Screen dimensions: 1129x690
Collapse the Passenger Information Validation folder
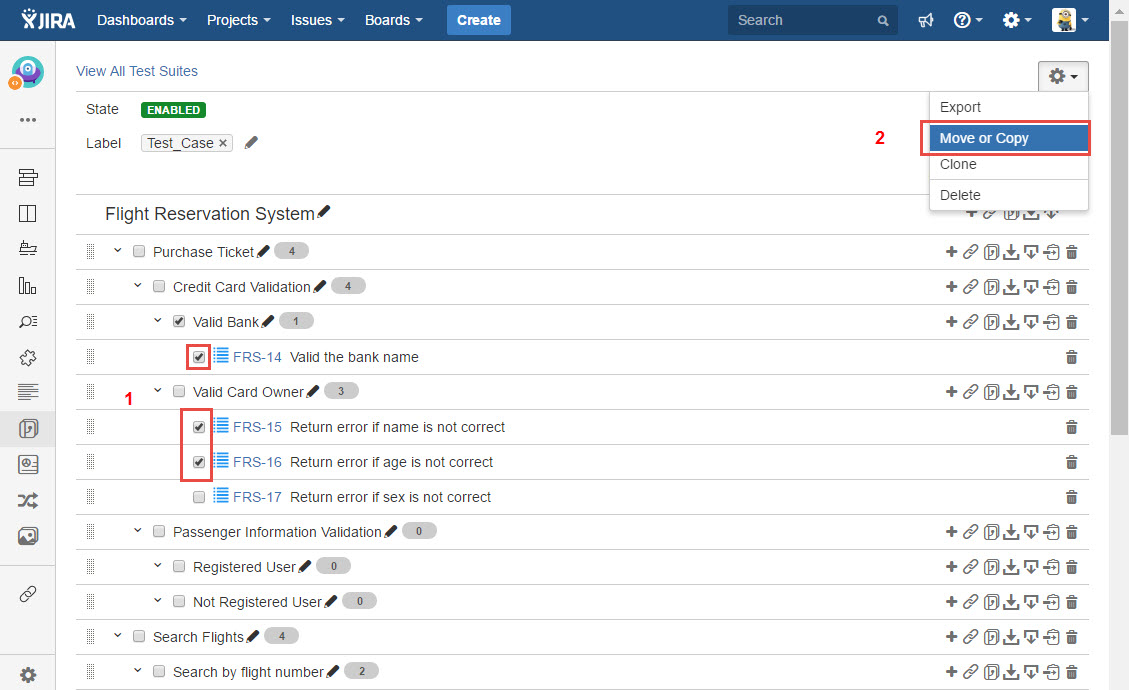pyautogui.click(x=138, y=531)
